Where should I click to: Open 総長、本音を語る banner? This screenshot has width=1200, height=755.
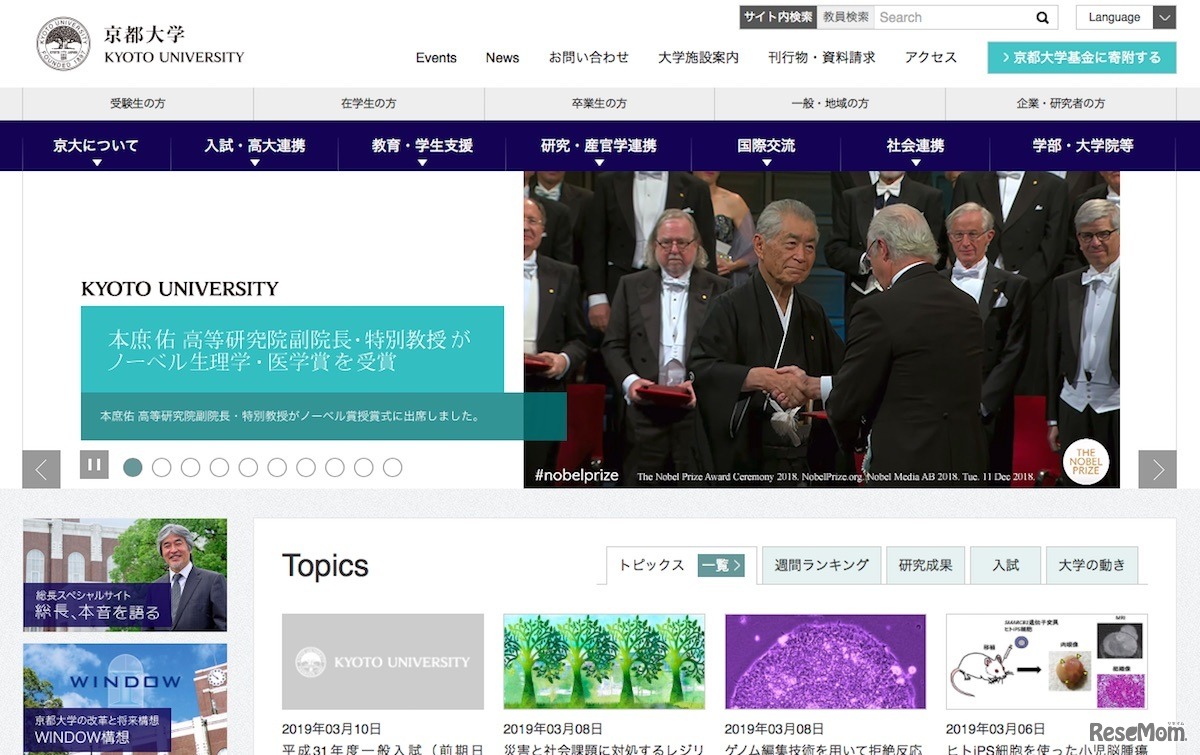click(125, 575)
